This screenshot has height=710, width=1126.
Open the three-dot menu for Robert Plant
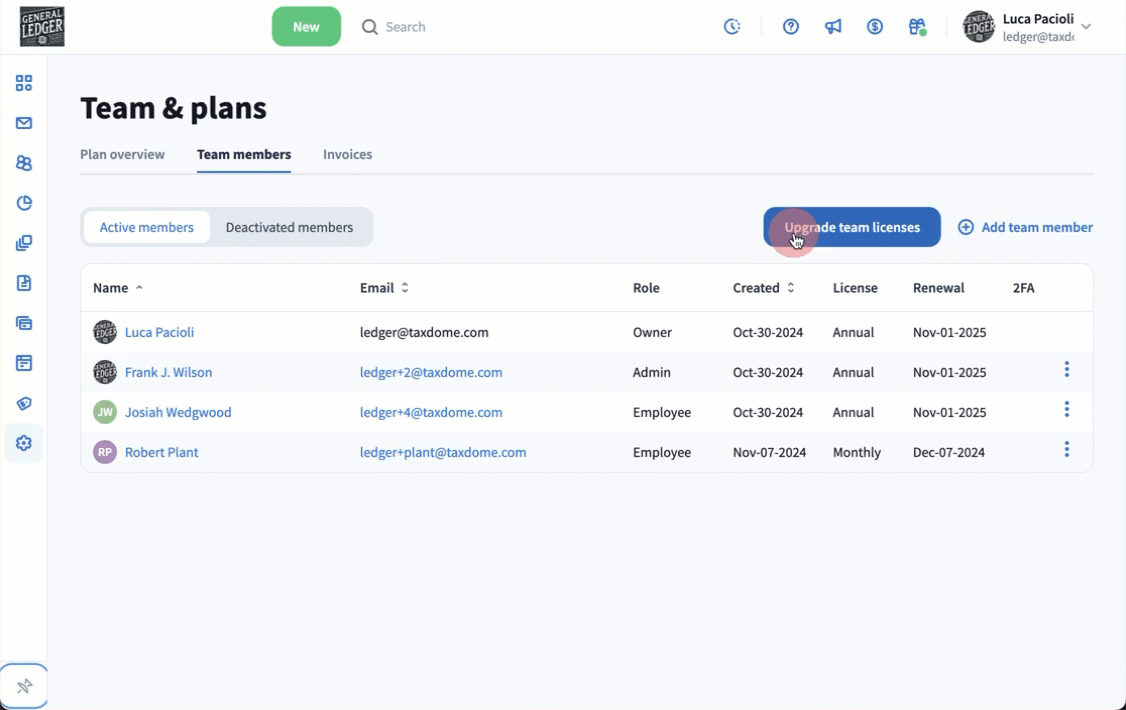click(x=1067, y=450)
